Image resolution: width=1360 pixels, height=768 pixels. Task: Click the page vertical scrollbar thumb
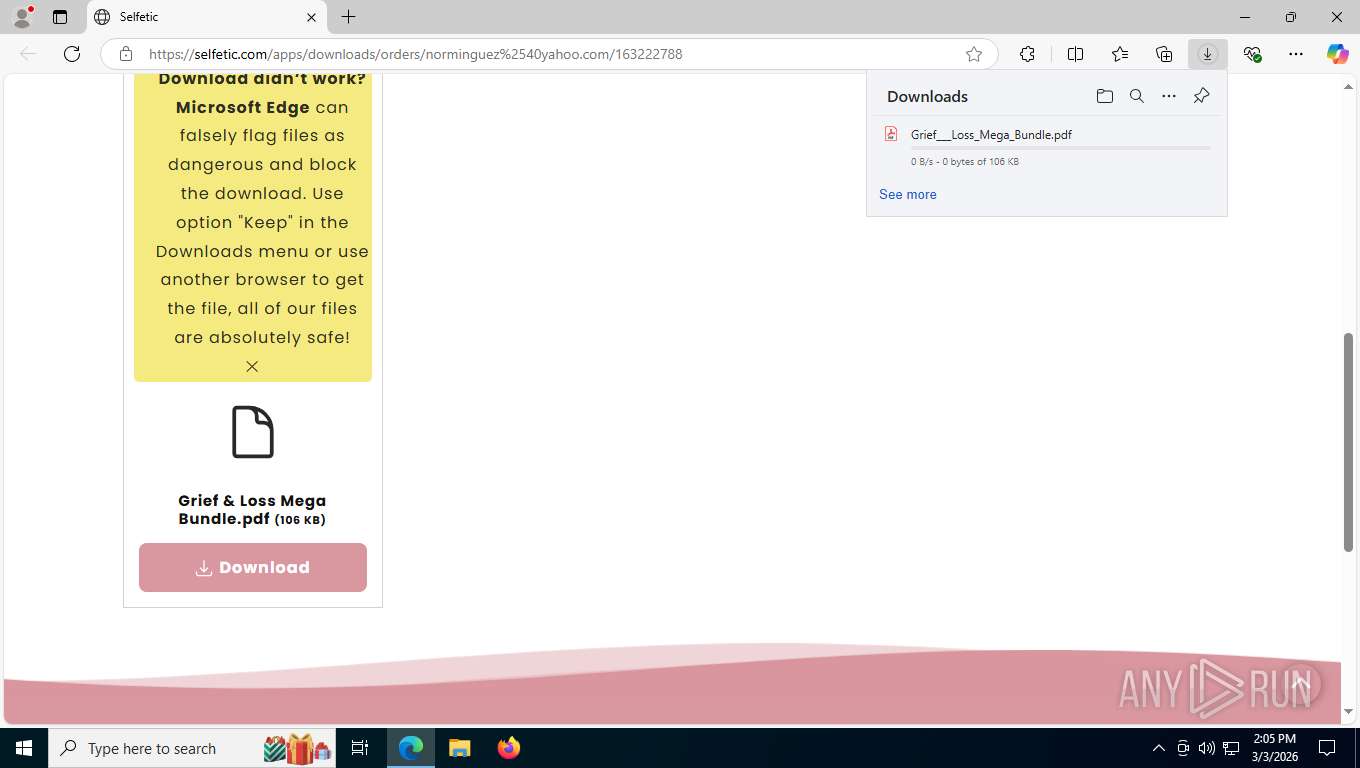[x=1348, y=442]
